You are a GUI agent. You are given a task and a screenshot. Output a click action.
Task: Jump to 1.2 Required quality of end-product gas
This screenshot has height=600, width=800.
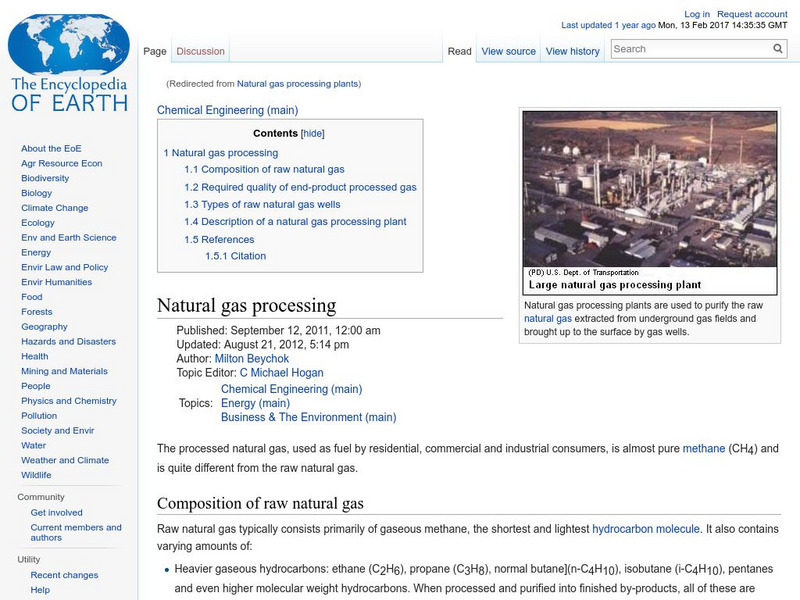pyautogui.click(x=301, y=187)
